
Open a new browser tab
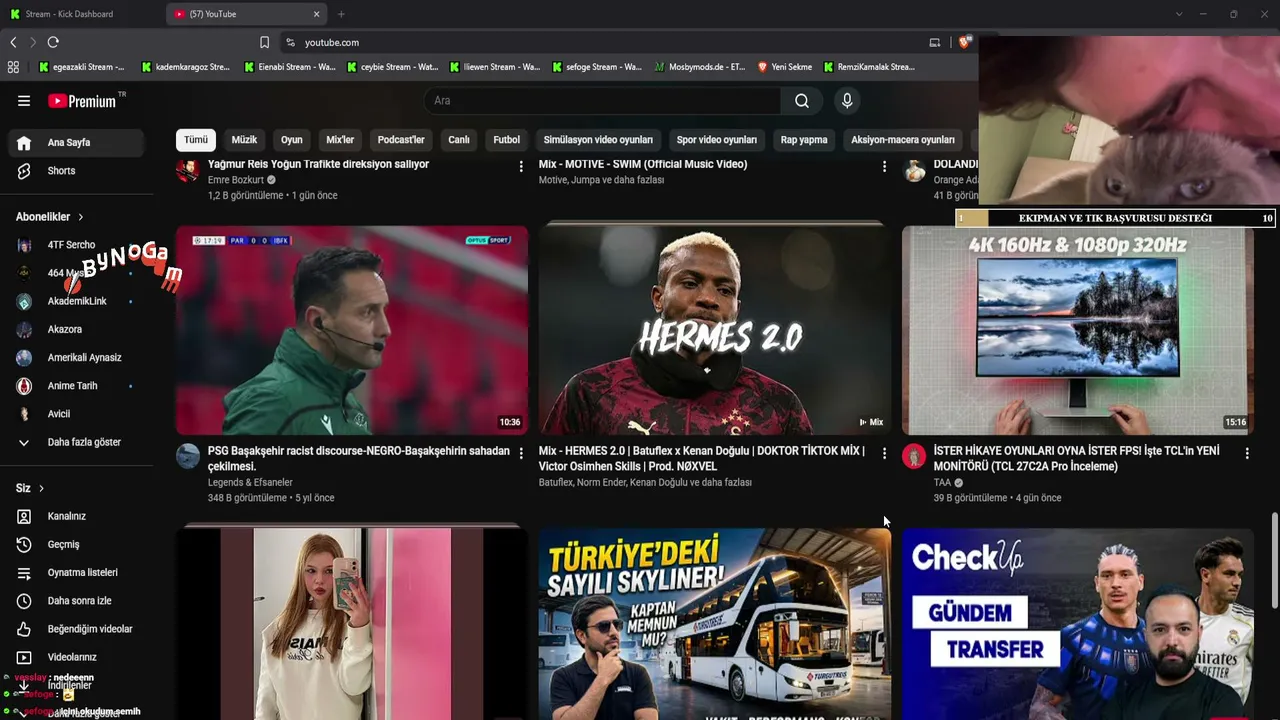tap(341, 14)
